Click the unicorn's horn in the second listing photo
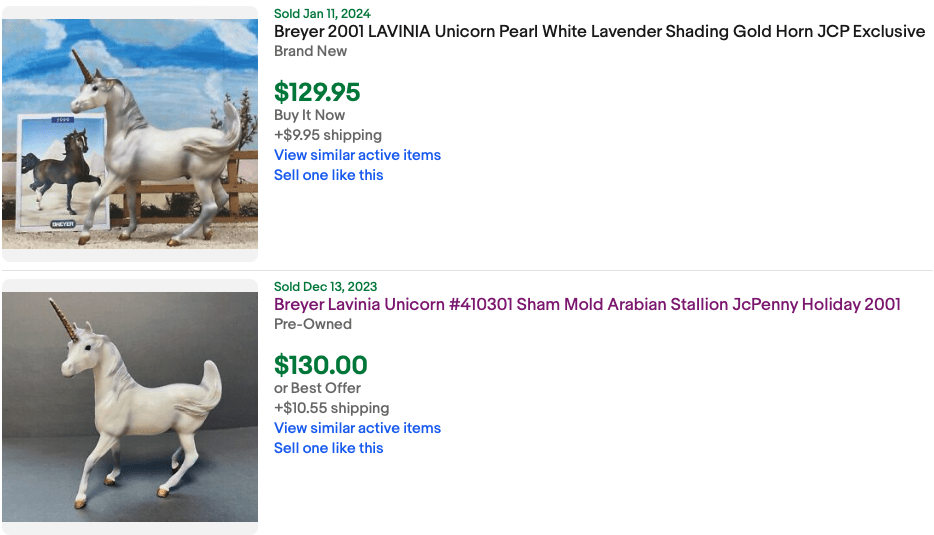934x535 pixels. coord(62,318)
